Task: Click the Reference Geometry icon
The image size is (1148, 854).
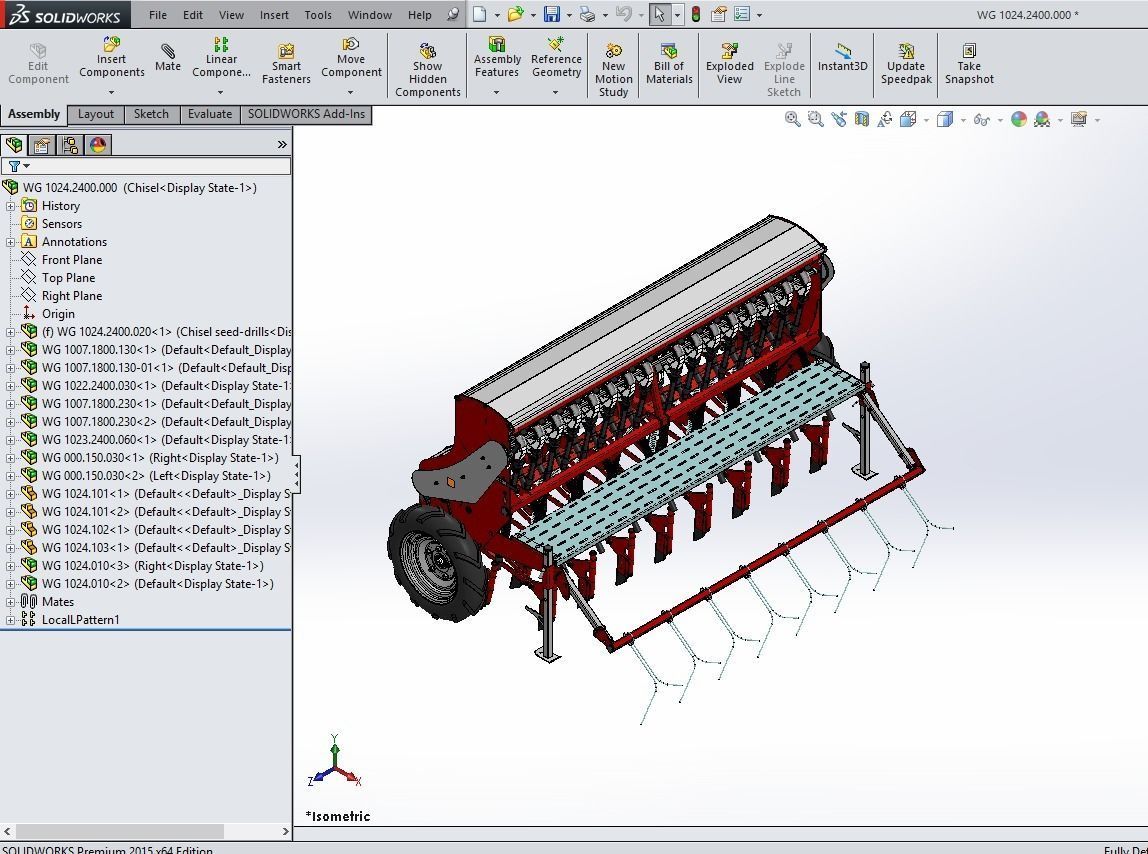Action: [556, 44]
